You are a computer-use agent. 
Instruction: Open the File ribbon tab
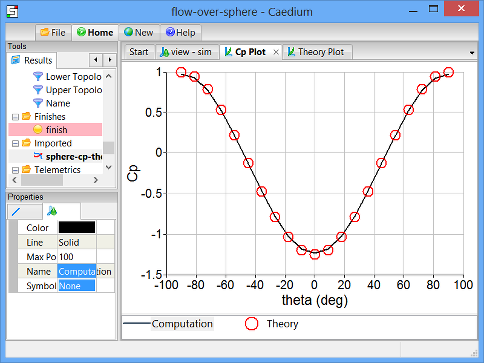53,33
